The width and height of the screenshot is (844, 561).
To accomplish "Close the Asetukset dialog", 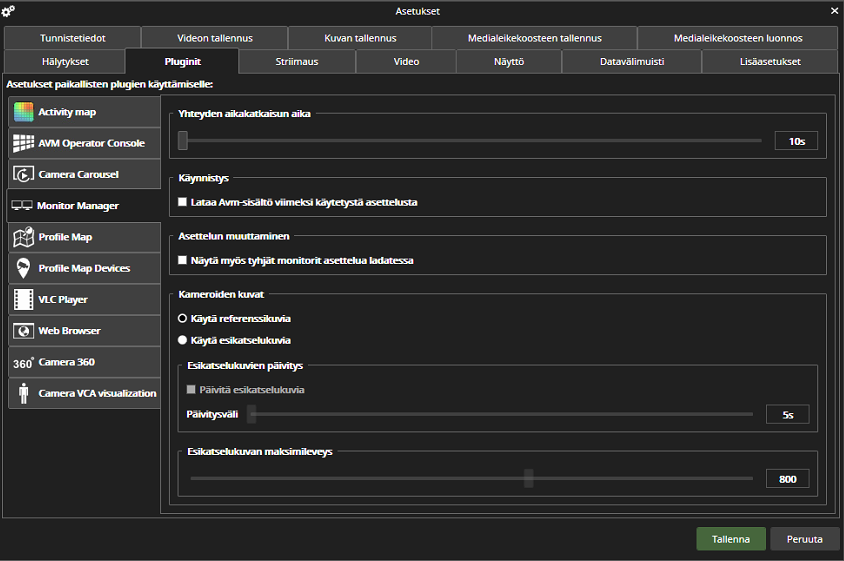I will pos(834,11).
